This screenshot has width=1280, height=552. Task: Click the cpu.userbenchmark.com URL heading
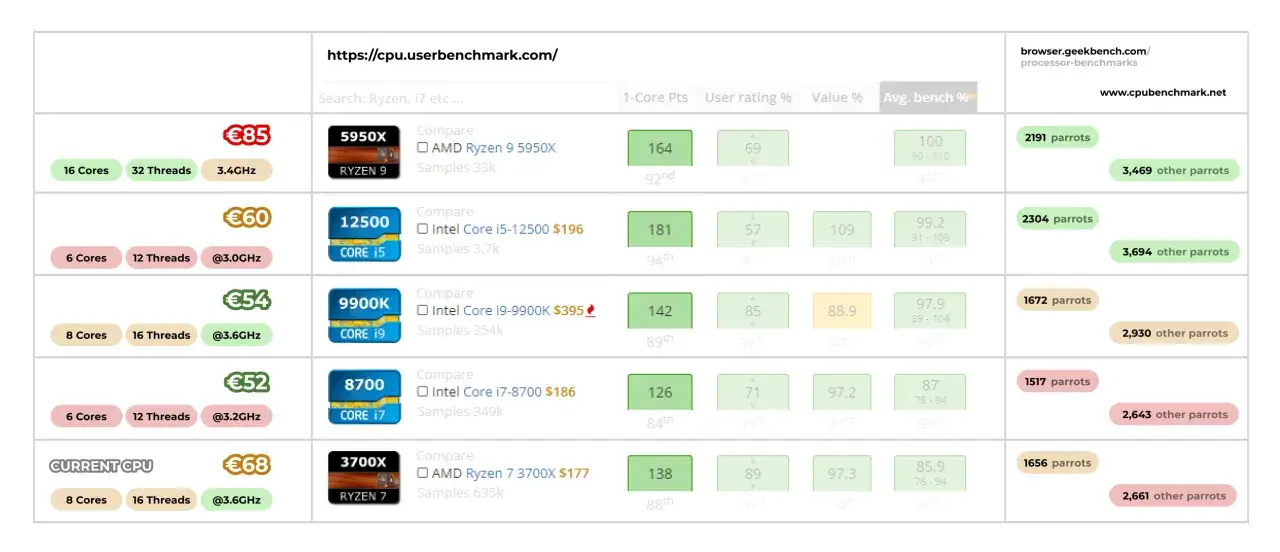click(442, 55)
